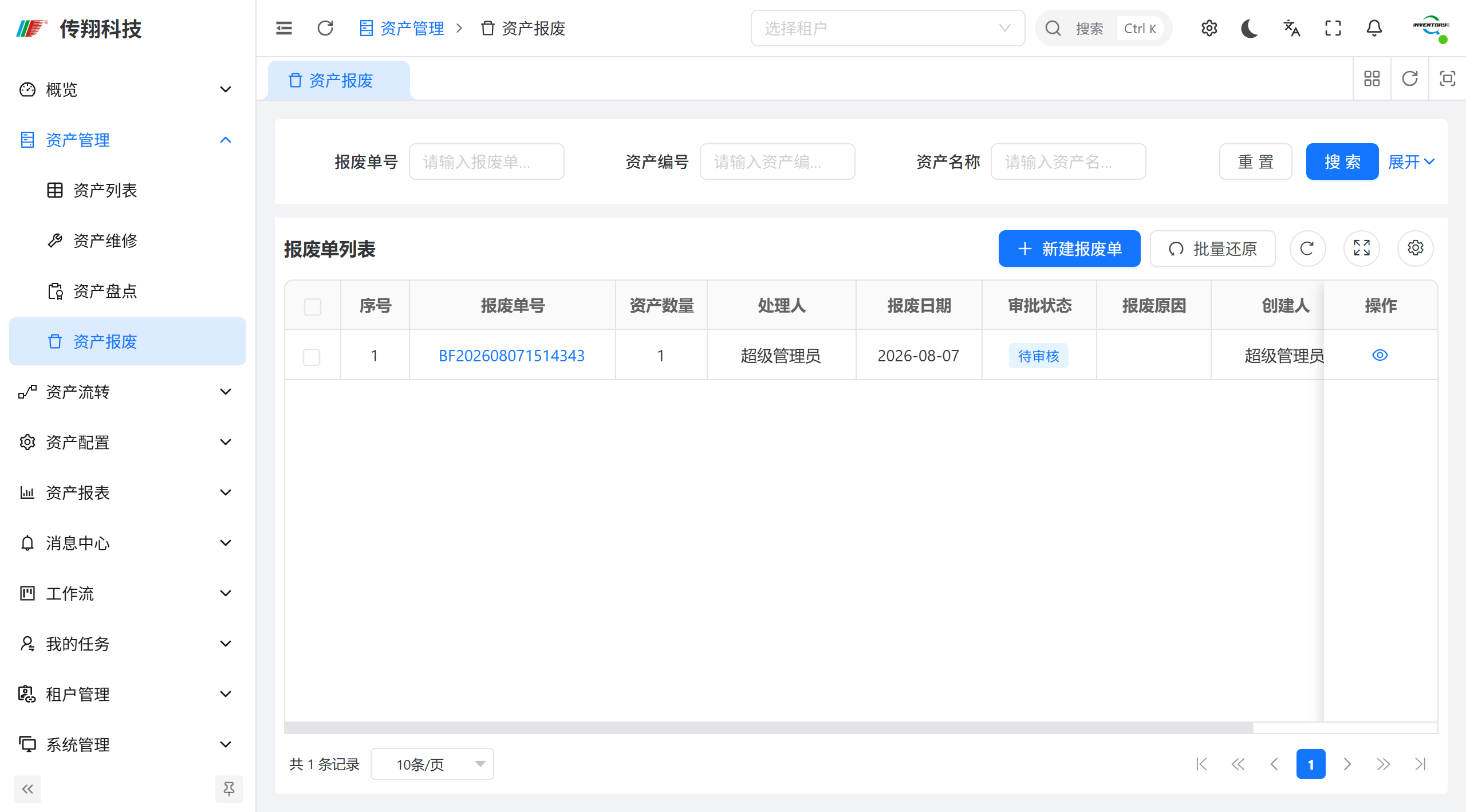
Task: Expand the 资产流转 menu
Action: click(127, 392)
